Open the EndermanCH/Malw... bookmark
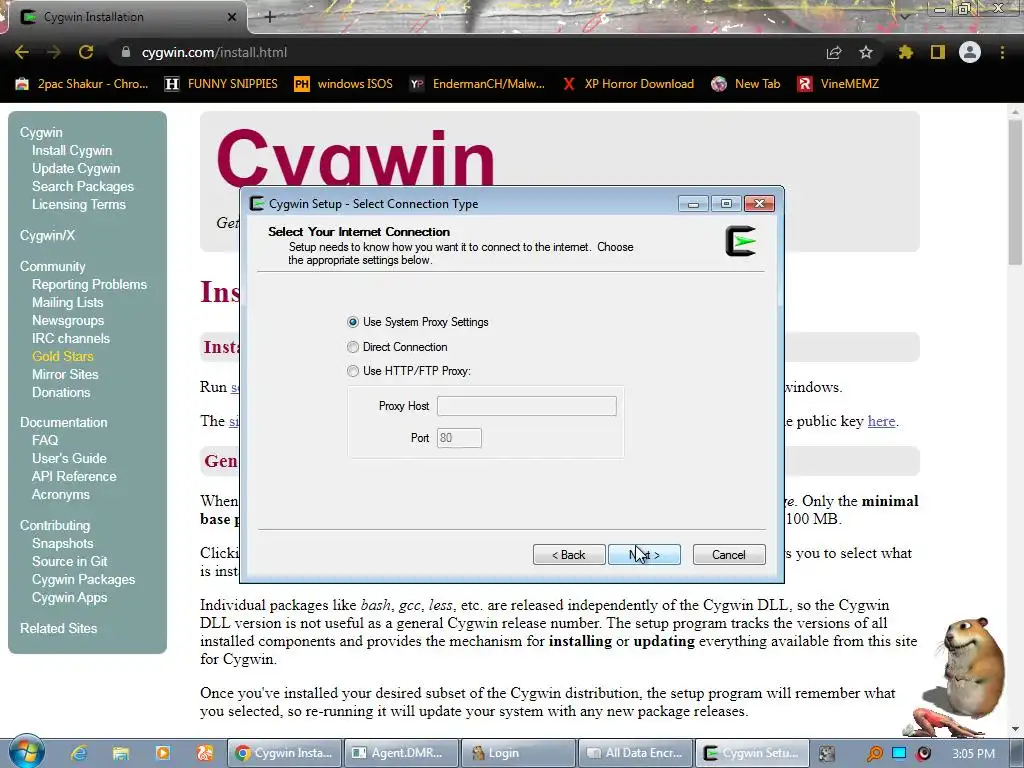 pos(477,84)
